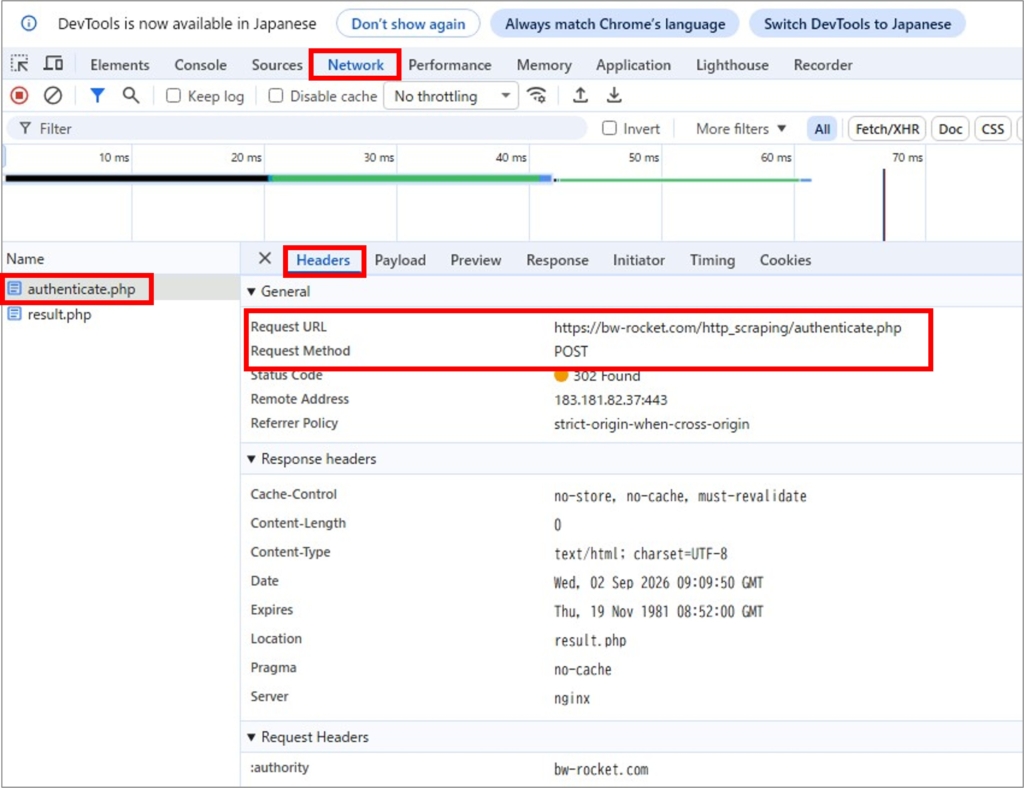The image size is (1024, 788).
Task: Click into the Filter text field
Action: (x=297, y=129)
